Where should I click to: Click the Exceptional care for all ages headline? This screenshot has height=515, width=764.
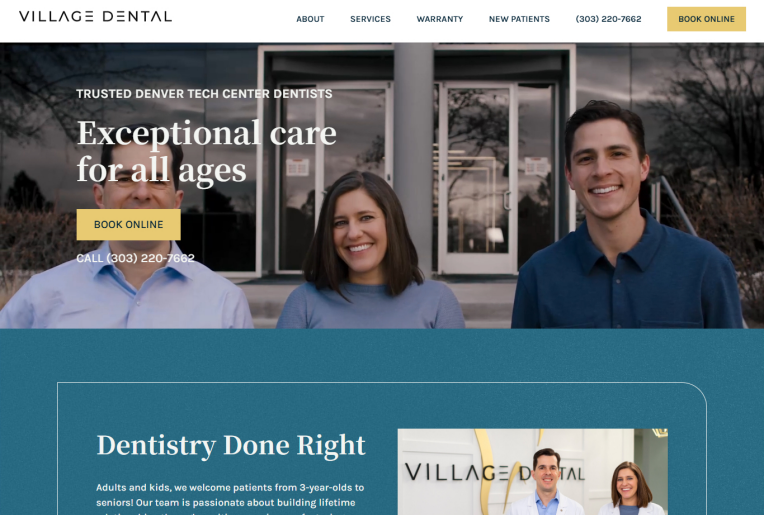click(207, 152)
